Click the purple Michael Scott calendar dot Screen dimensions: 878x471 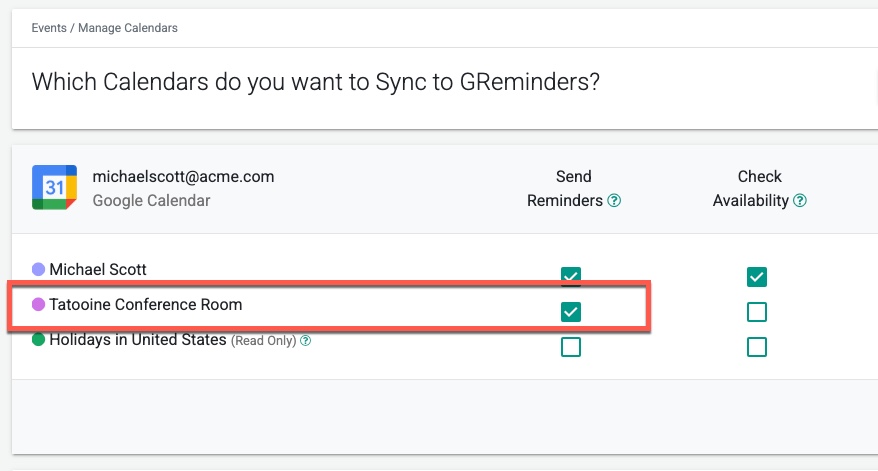tap(39, 269)
